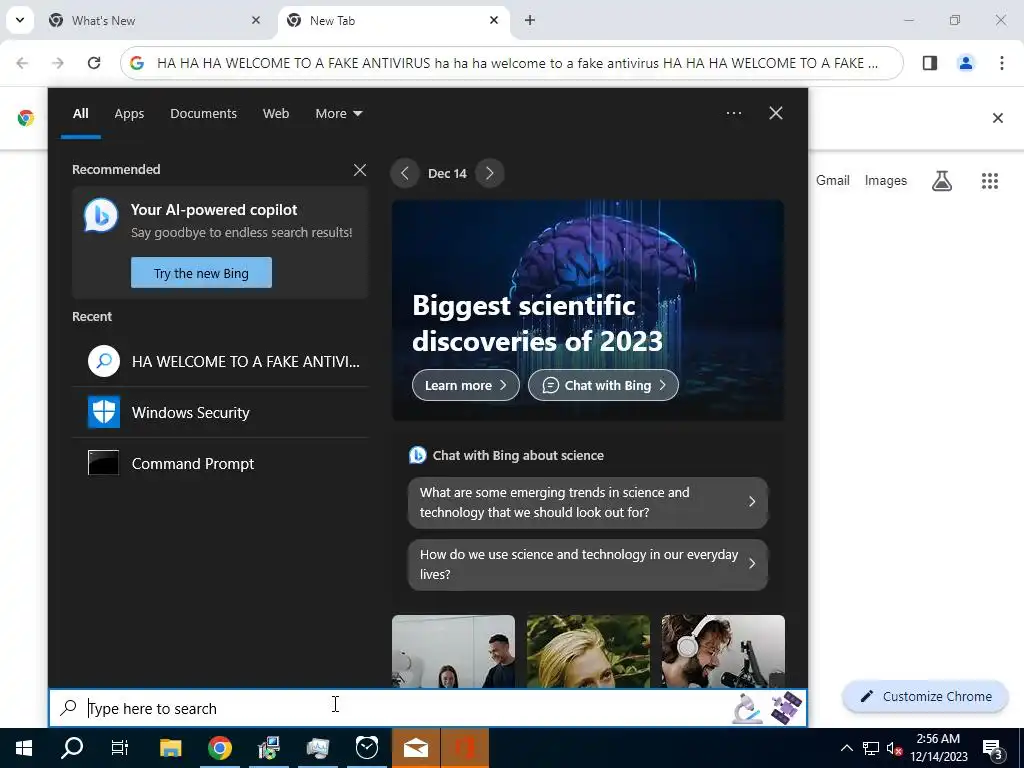
Task: Click the Bing copilot logo
Action: (101, 215)
